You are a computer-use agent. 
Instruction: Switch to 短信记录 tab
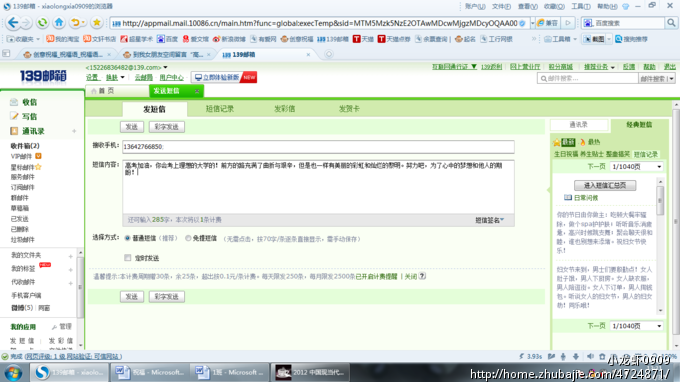tap(219, 109)
